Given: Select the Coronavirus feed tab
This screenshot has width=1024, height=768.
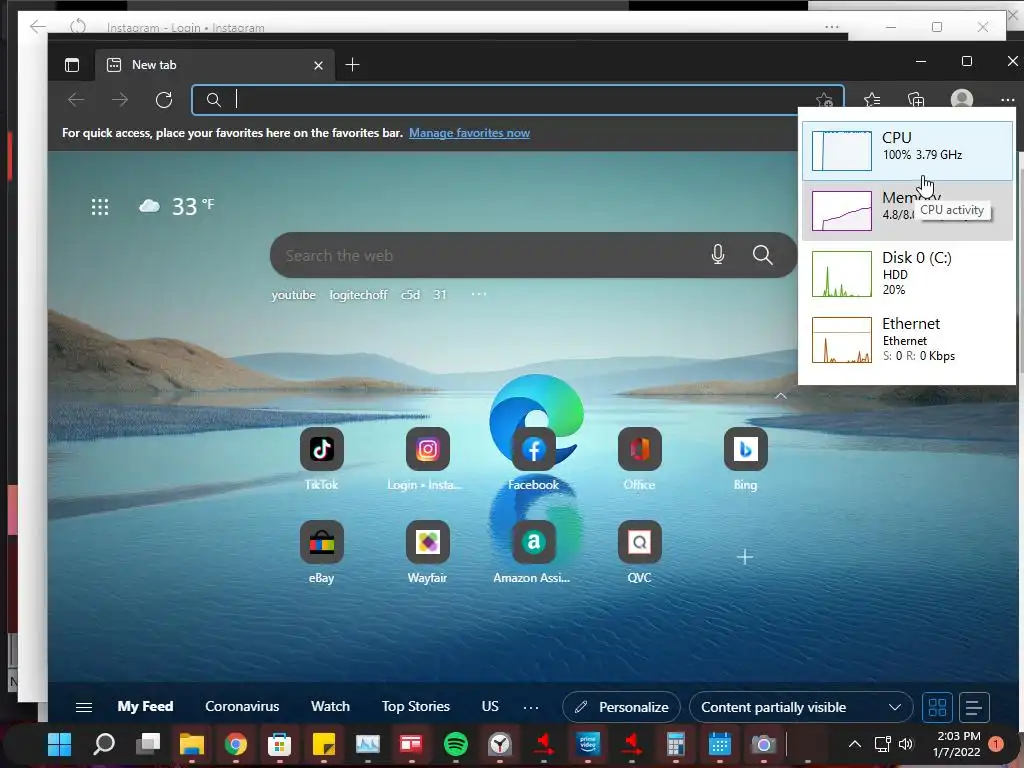Looking at the screenshot, I should pos(242,707).
